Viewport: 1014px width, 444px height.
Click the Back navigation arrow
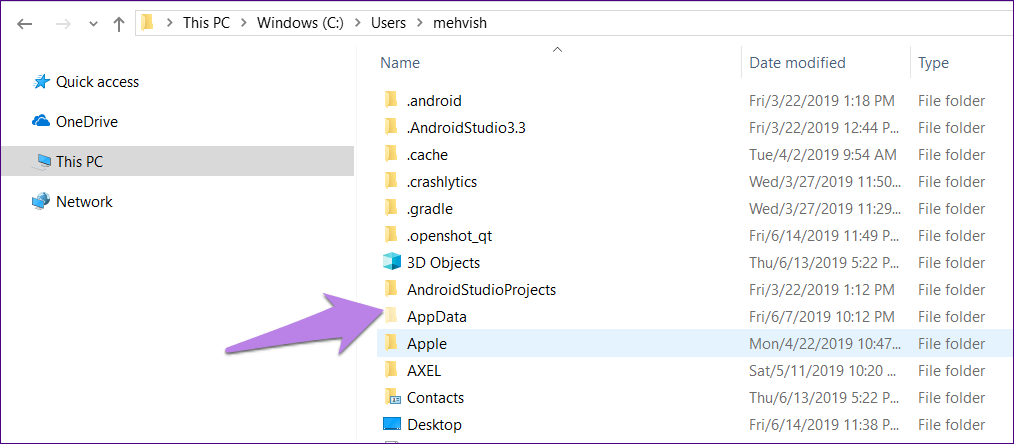point(25,24)
